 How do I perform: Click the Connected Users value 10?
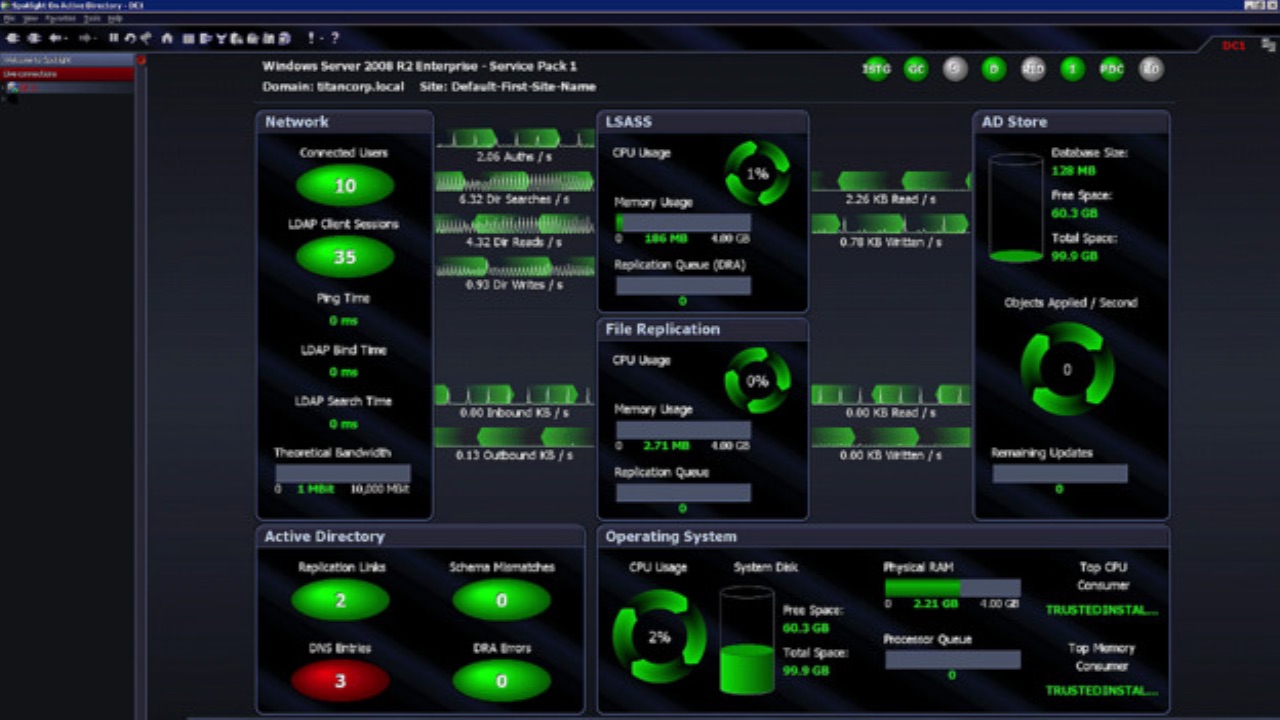(345, 185)
